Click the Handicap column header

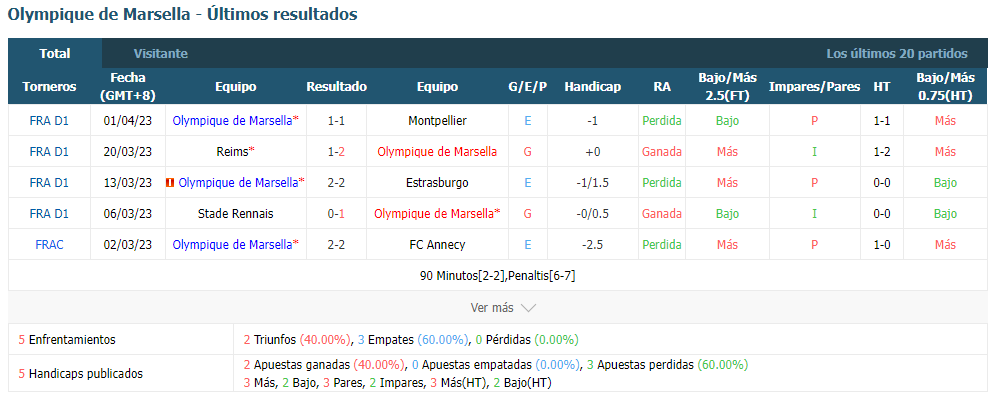[593, 87]
